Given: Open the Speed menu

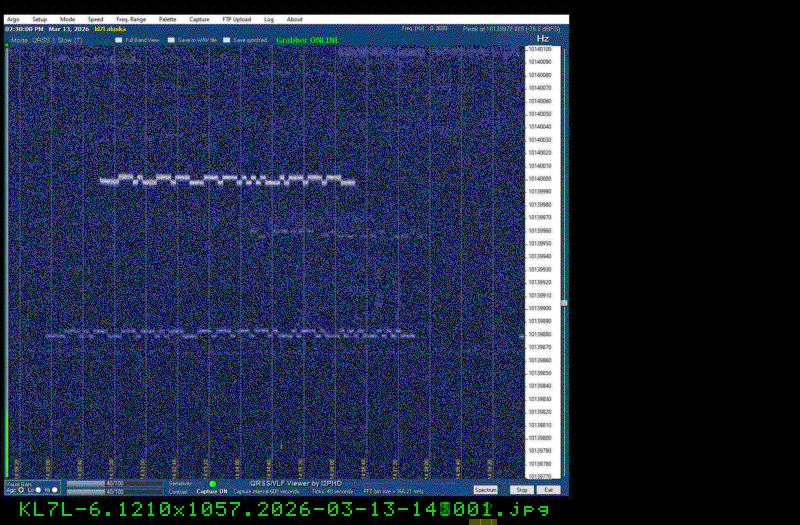Looking at the screenshot, I should (x=95, y=19).
